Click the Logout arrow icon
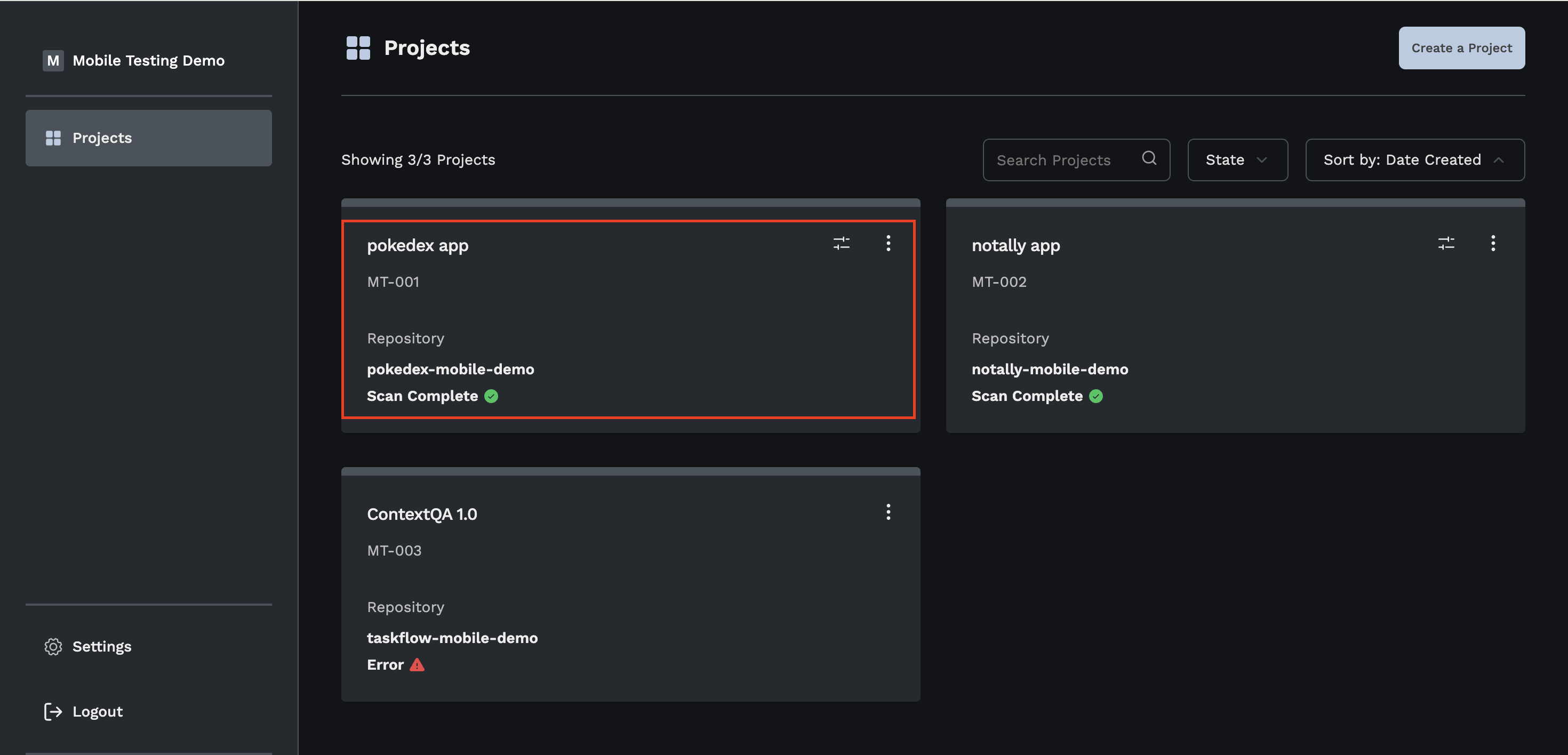 (x=53, y=711)
